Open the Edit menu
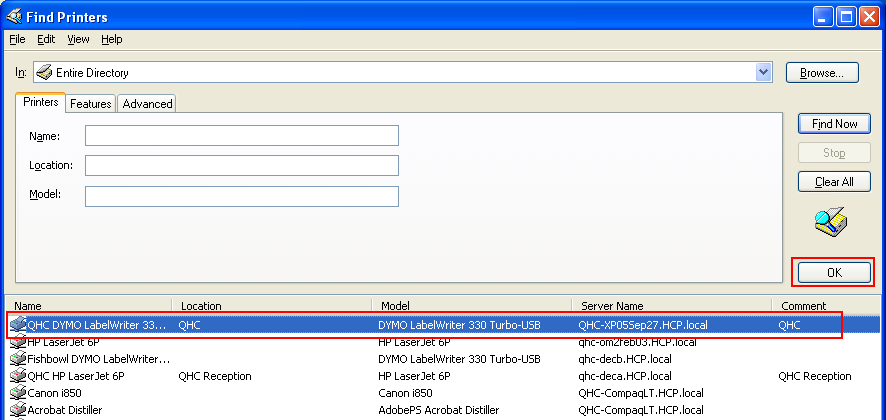This screenshot has height=420, width=886. 46,39
